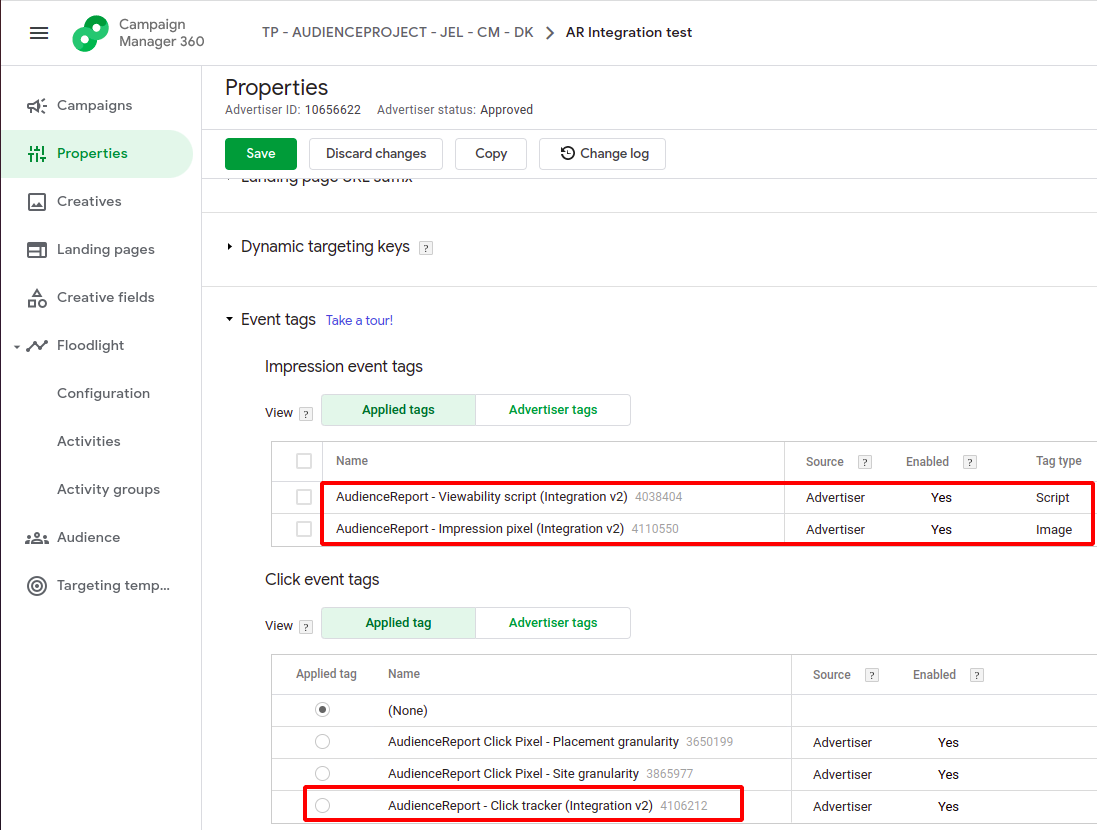This screenshot has height=830, width=1097.
Task: Click AudienceReport Click Pixel - Placement granularity name
Action: (x=533, y=742)
